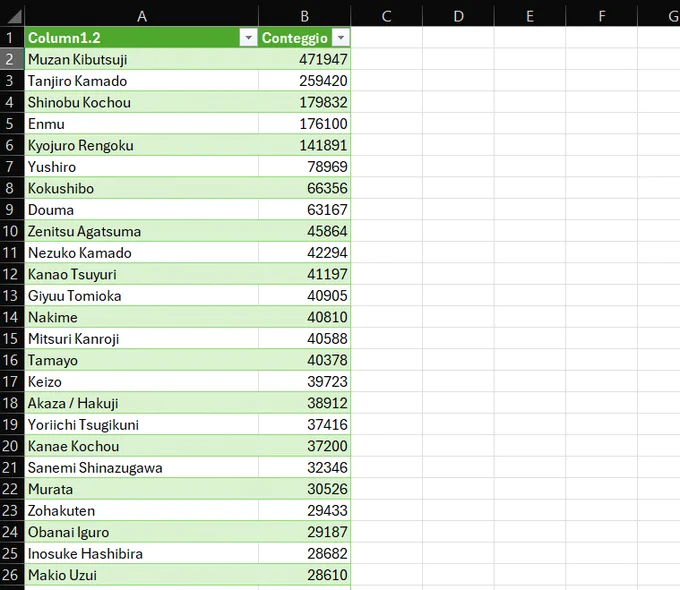Screen dimensions: 680x590
Task: Select row 1 header
Action: pos(12,38)
